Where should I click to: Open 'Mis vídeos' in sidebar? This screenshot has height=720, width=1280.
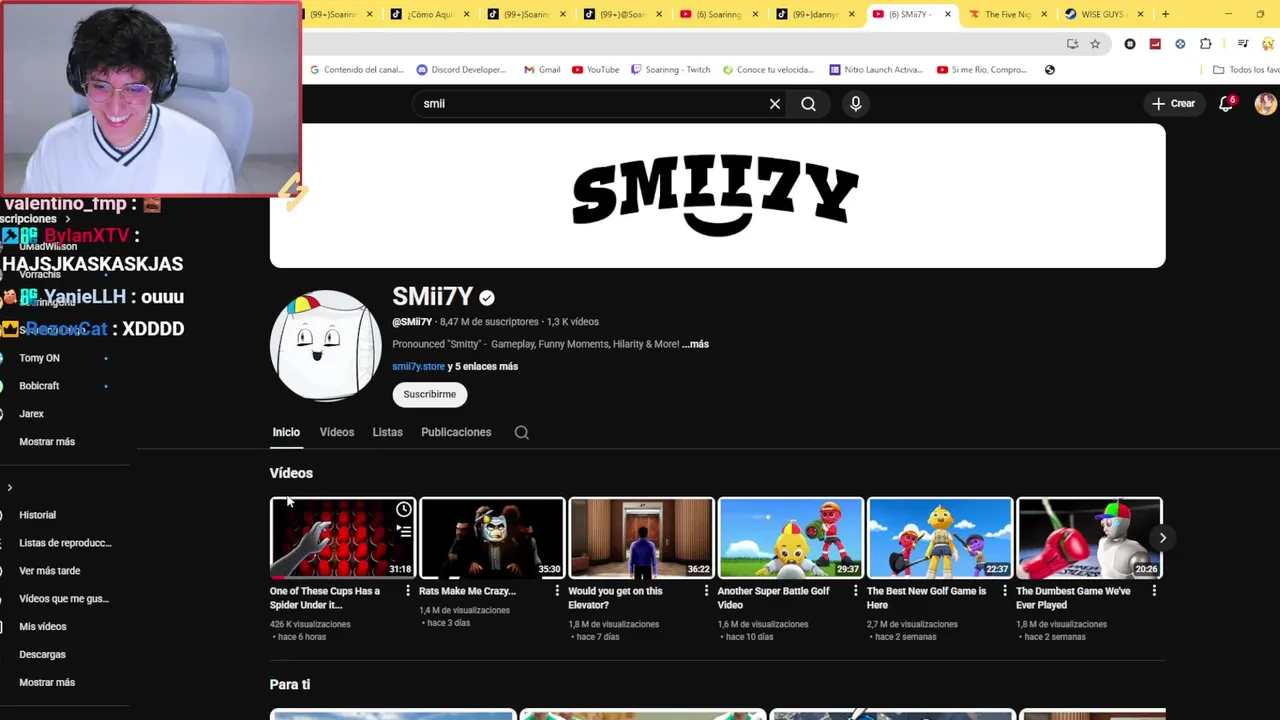click(43, 627)
